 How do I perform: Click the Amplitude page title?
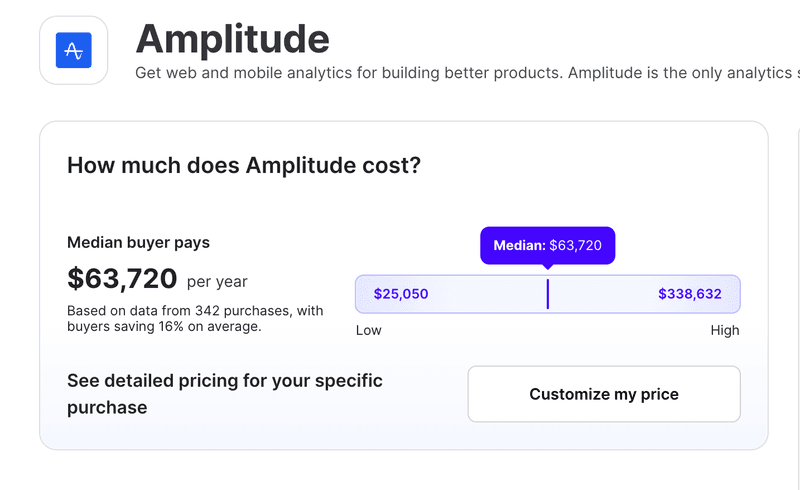tap(232, 39)
